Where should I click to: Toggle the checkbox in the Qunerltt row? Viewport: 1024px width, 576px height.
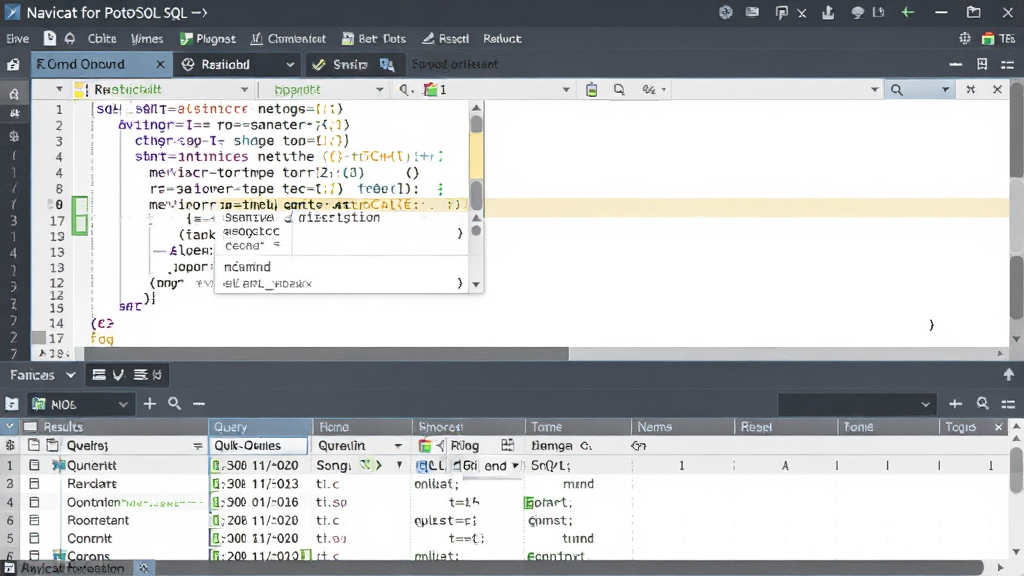point(34,465)
